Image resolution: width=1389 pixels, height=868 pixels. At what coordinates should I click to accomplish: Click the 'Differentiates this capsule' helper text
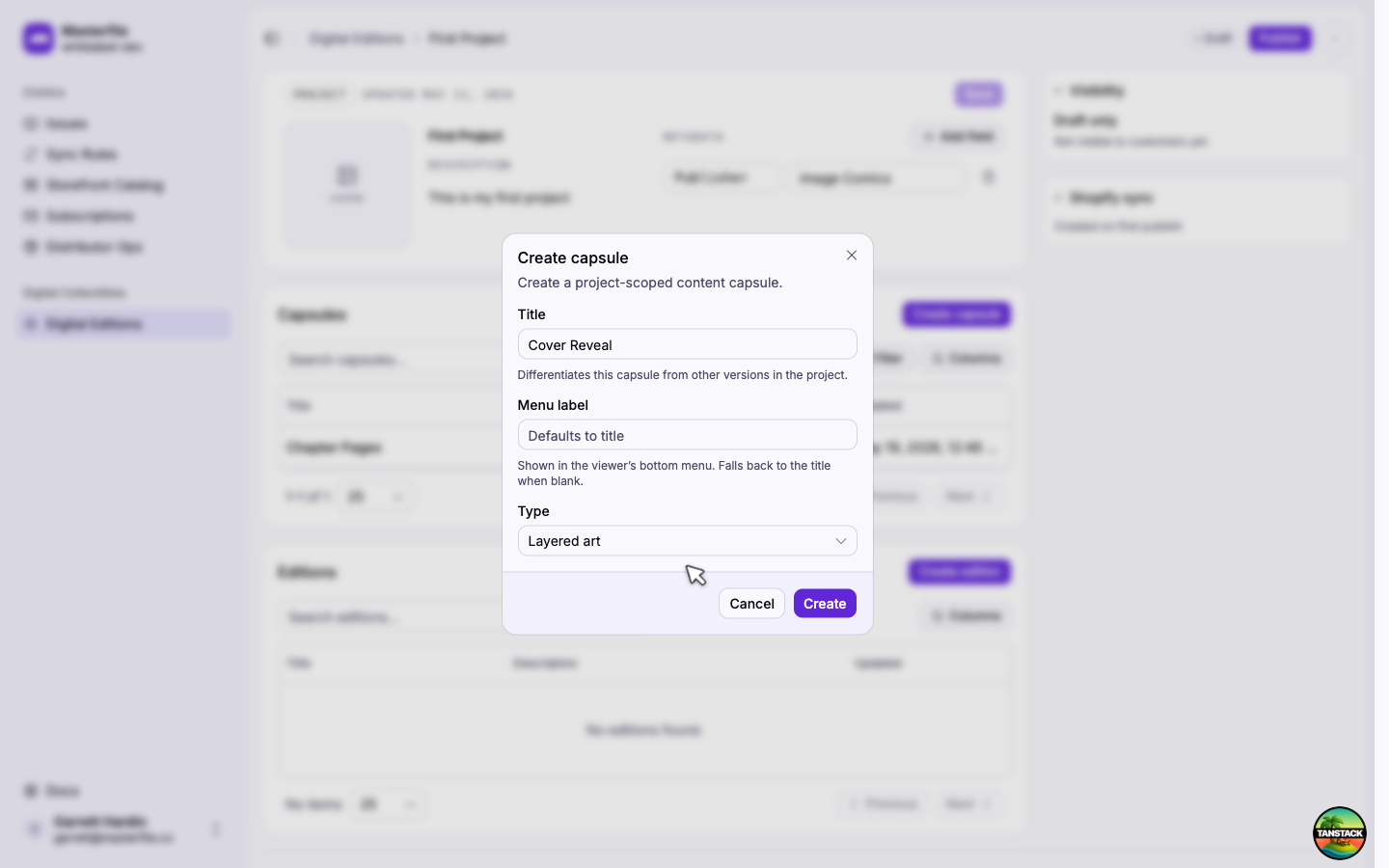pos(682,375)
